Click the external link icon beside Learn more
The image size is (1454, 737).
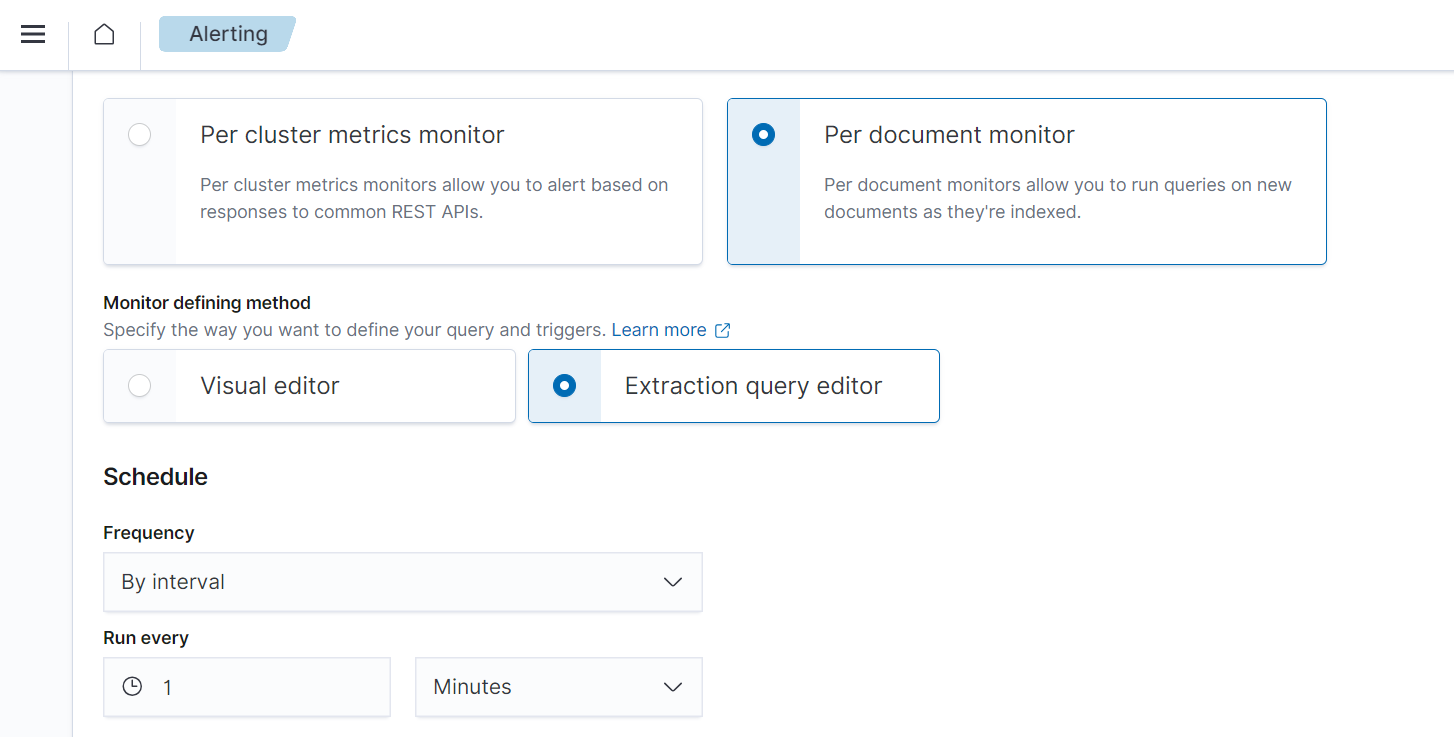pos(723,330)
